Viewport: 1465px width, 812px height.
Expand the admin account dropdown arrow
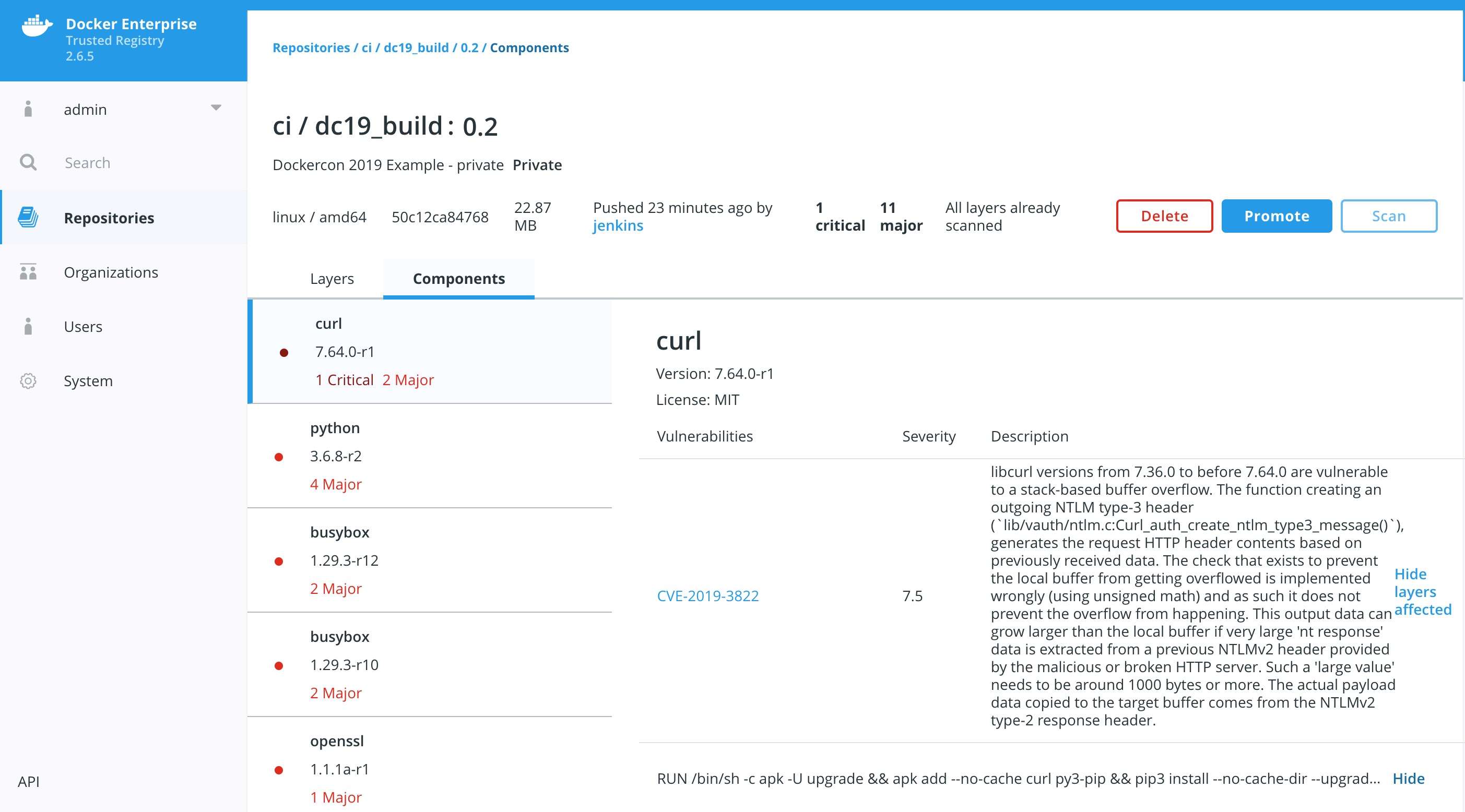point(216,108)
